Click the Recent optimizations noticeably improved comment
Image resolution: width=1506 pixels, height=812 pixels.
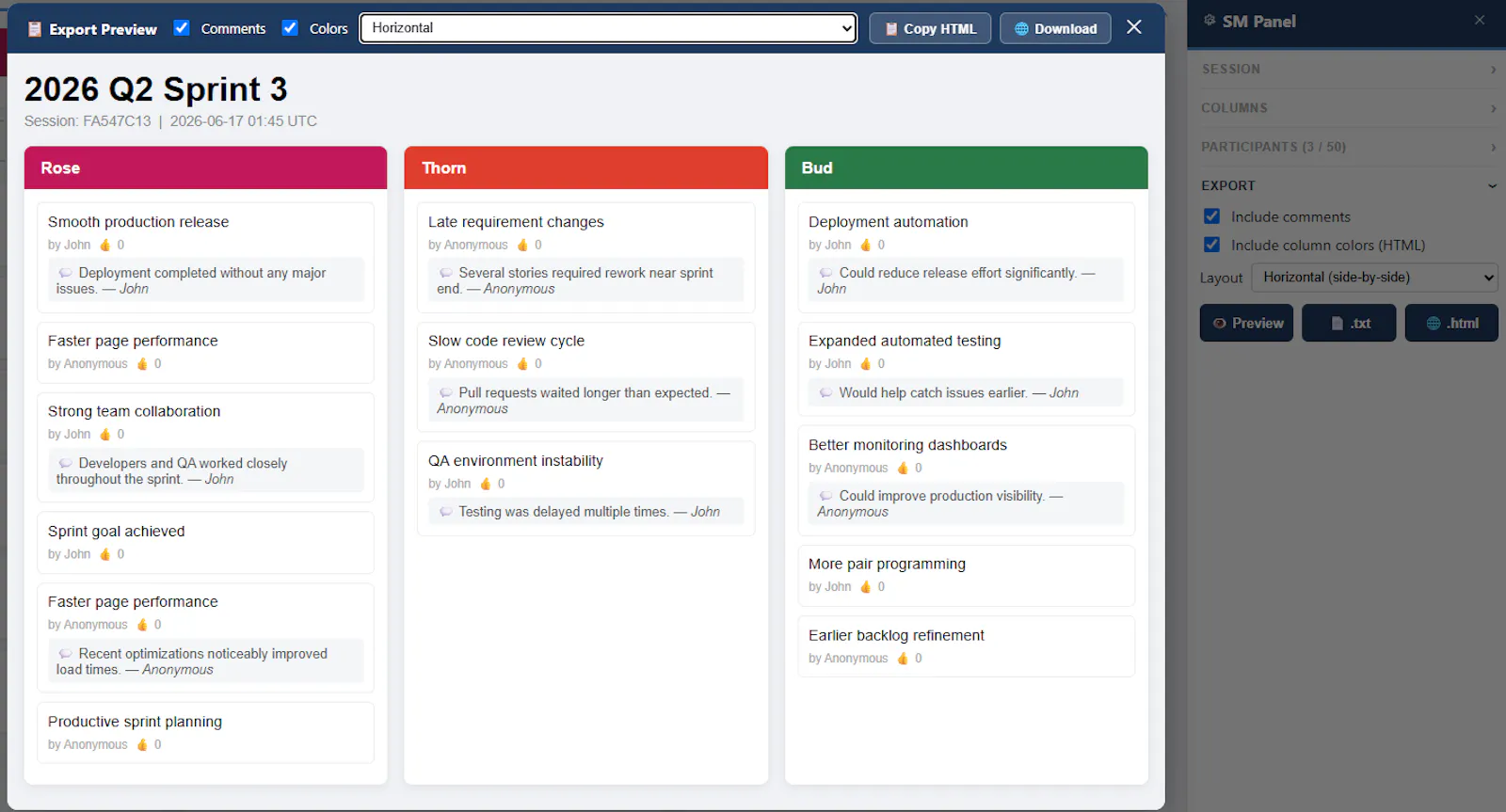point(205,661)
